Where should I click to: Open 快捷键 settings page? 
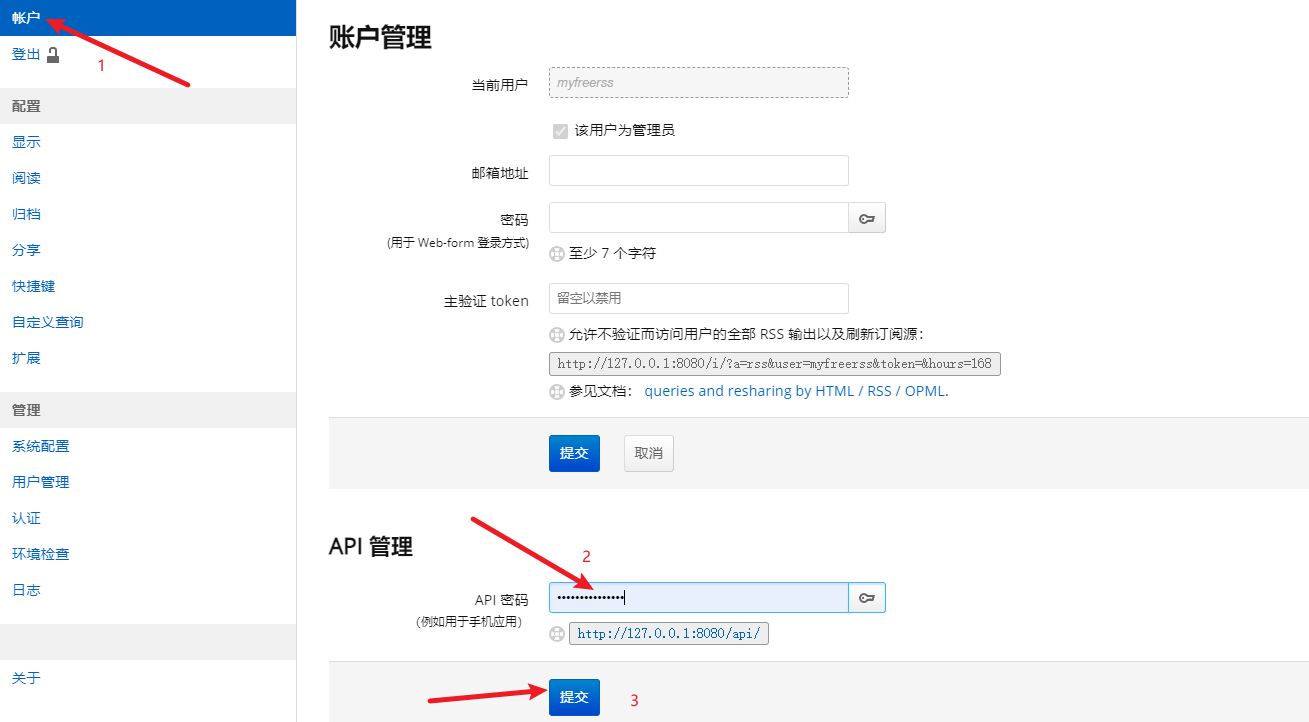coord(33,286)
